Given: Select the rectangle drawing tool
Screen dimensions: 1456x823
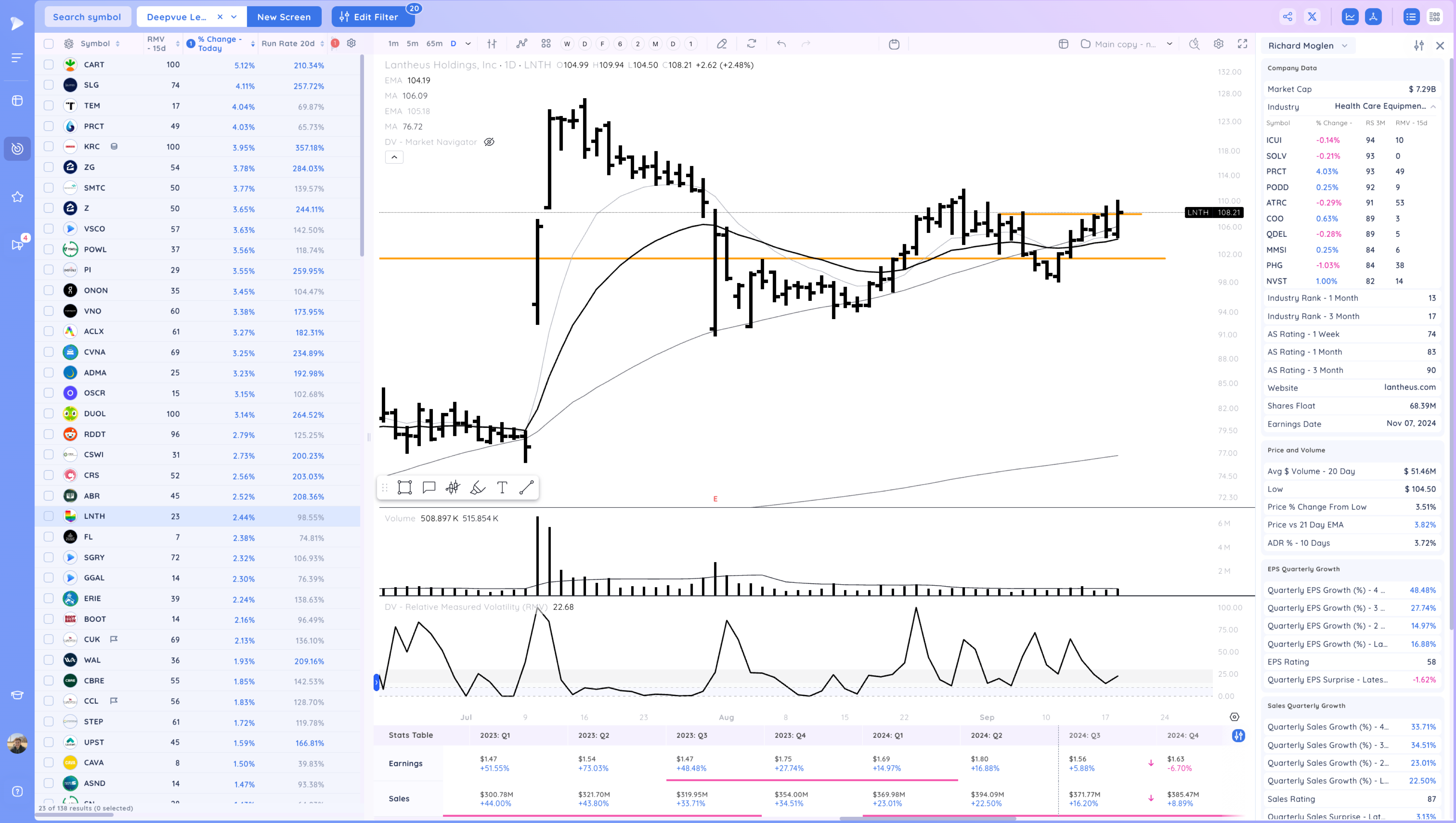Looking at the screenshot, I should pos(404,487).
